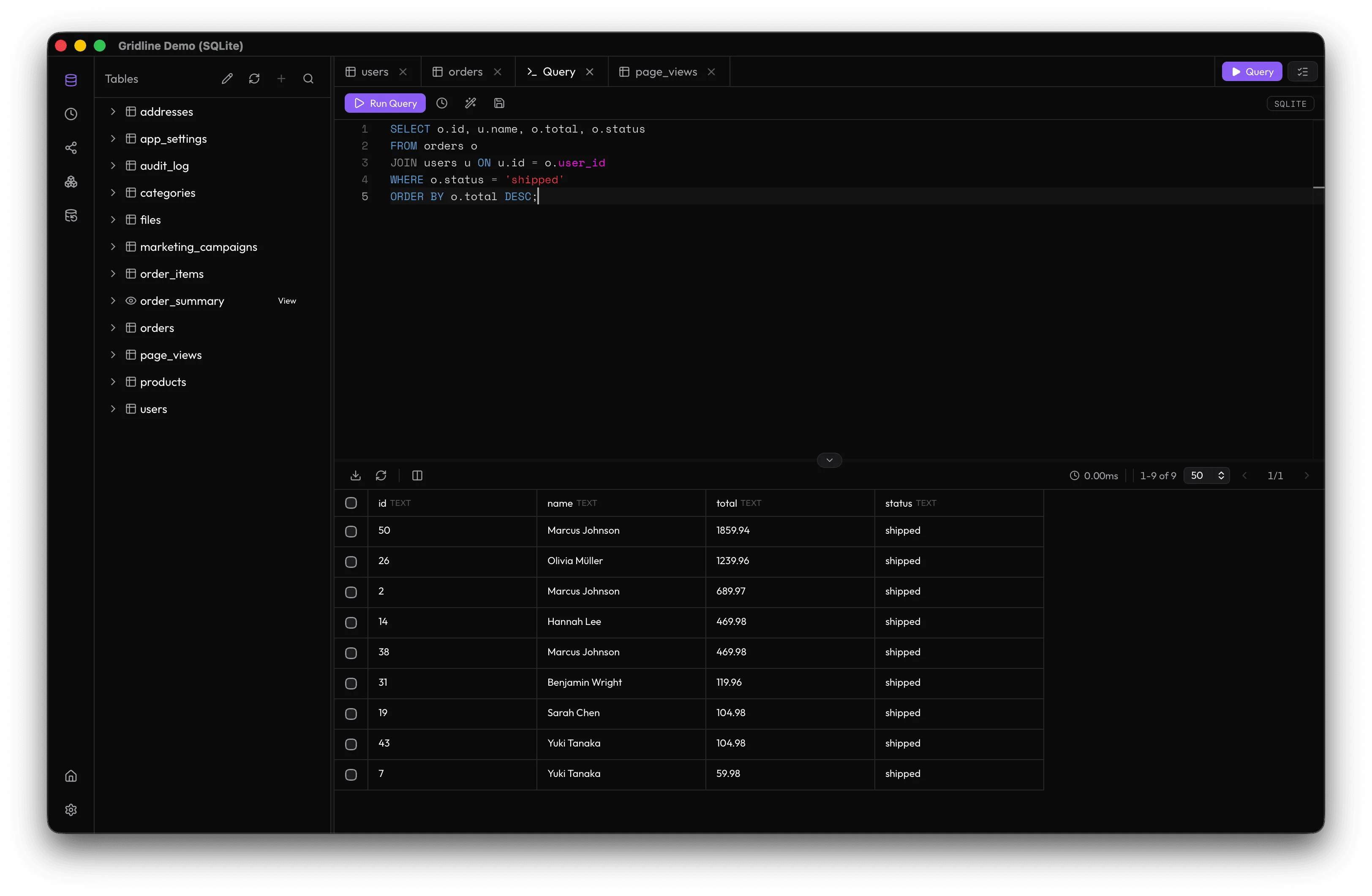Select checkbox for order id 2
1372x896 pixels.
[x=351, y=592]
